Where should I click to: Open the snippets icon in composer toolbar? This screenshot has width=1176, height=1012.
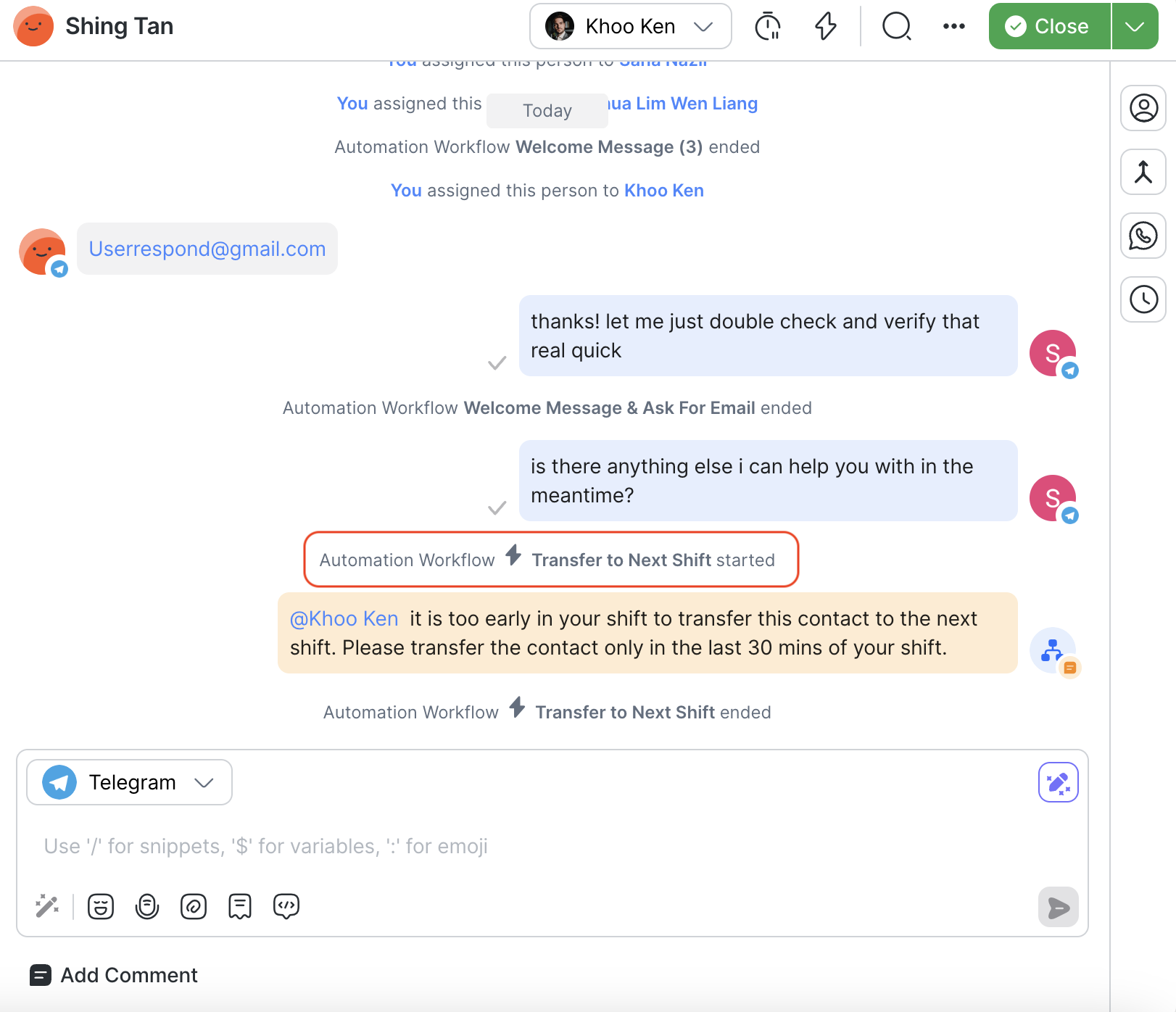click(x=240, y=906)
